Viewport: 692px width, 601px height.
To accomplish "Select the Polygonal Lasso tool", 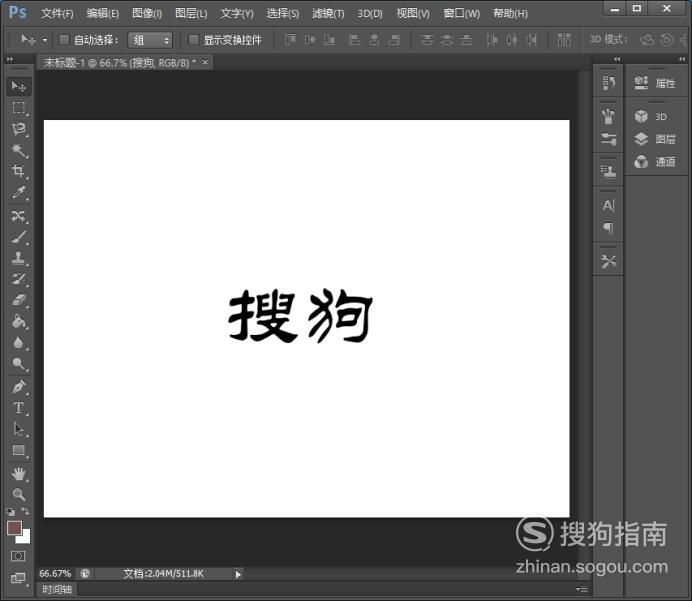I will pos(19,129).
